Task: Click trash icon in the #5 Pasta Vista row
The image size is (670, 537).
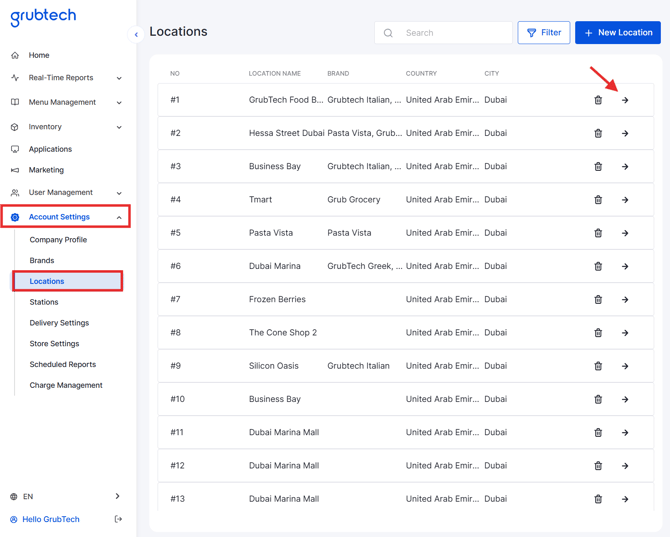Action: tap(598, 233)
